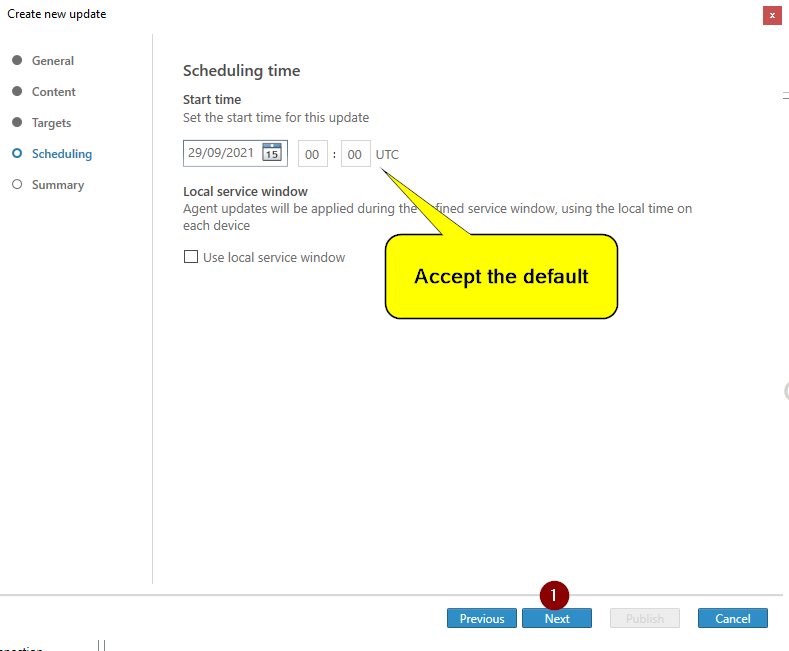
Task: Click the Cancel button
Action: (x=733, y=618)
